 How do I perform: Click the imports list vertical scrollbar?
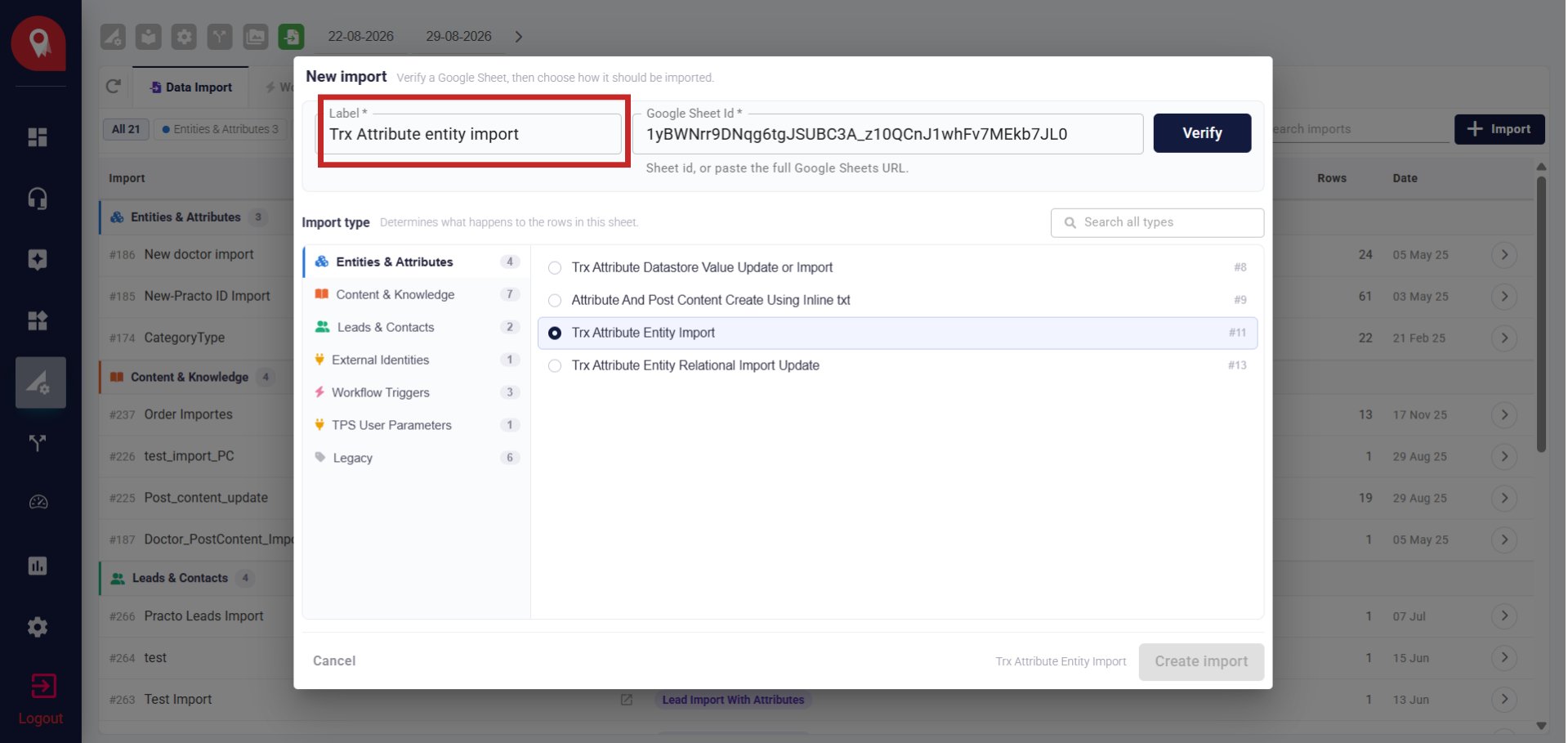(x=1541, y=315)
